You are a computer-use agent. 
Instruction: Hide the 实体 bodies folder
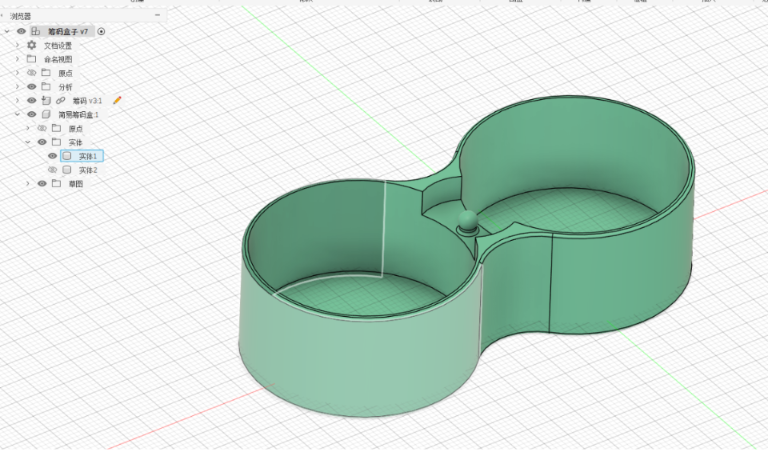coord(42,142)
